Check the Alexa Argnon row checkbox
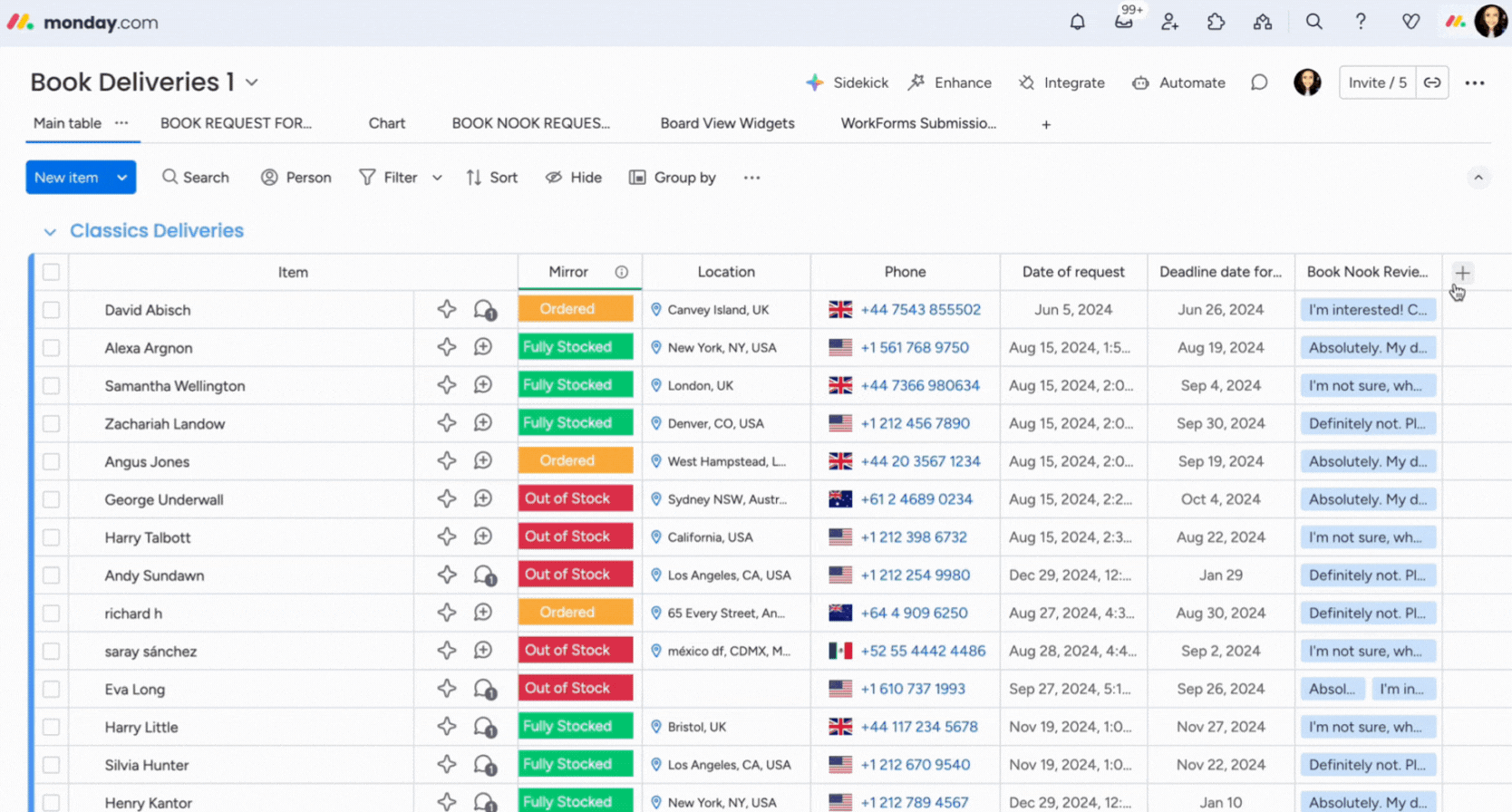1512x812 pixels. coord(52,348)
